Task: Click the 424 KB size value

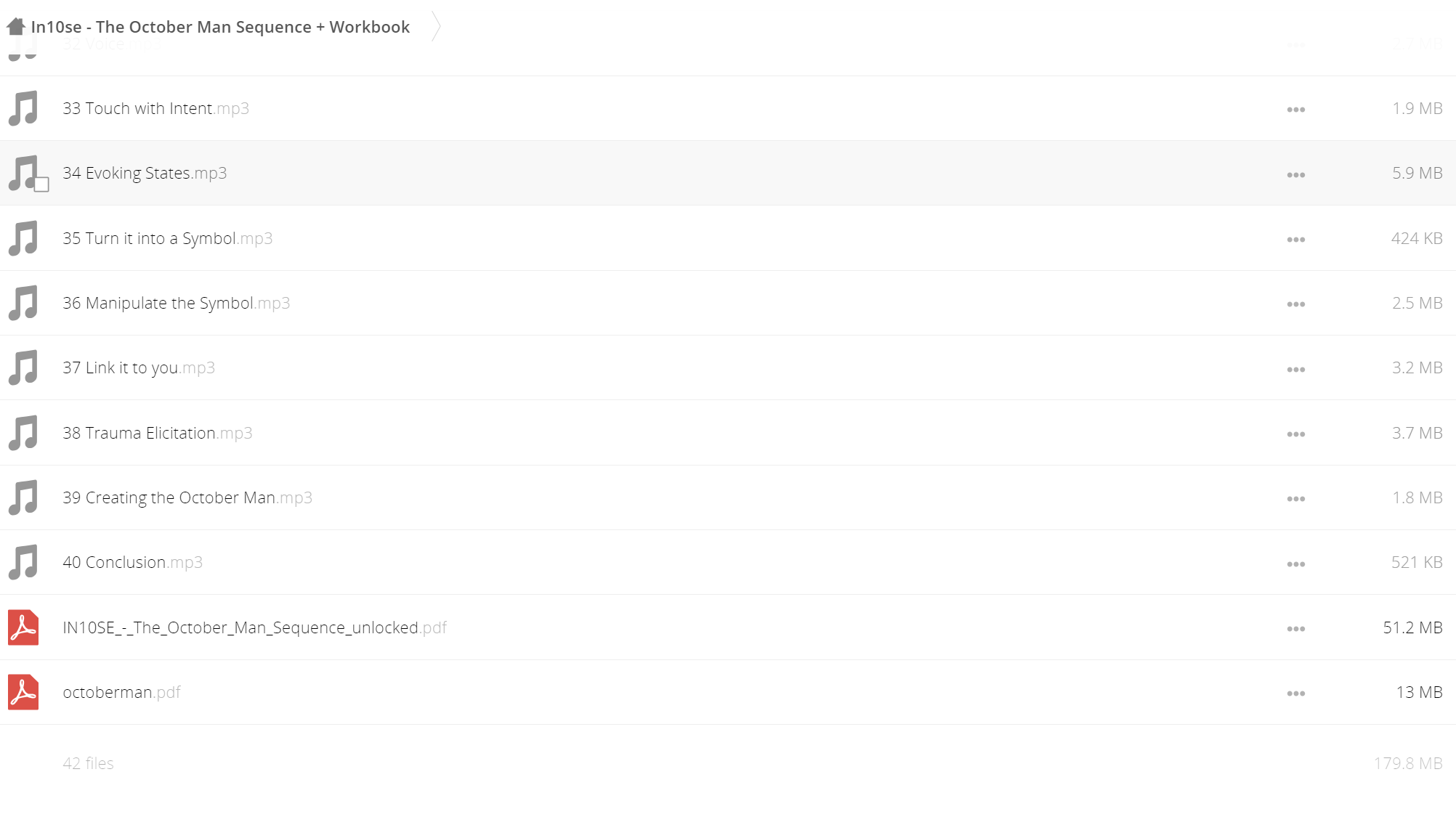Action: click(1417, 238)
